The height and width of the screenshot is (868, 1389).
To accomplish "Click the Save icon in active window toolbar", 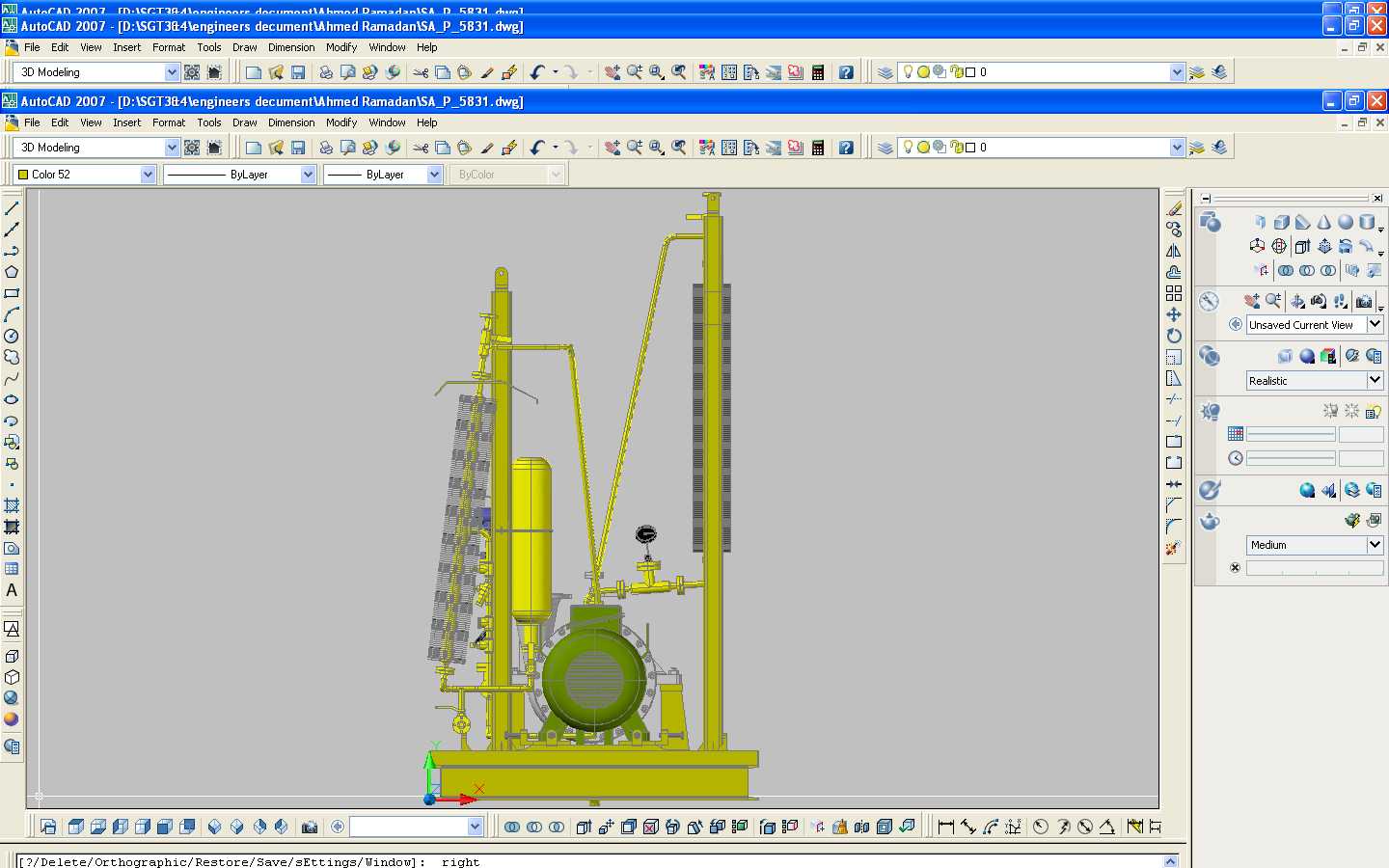I will (298, 148).
